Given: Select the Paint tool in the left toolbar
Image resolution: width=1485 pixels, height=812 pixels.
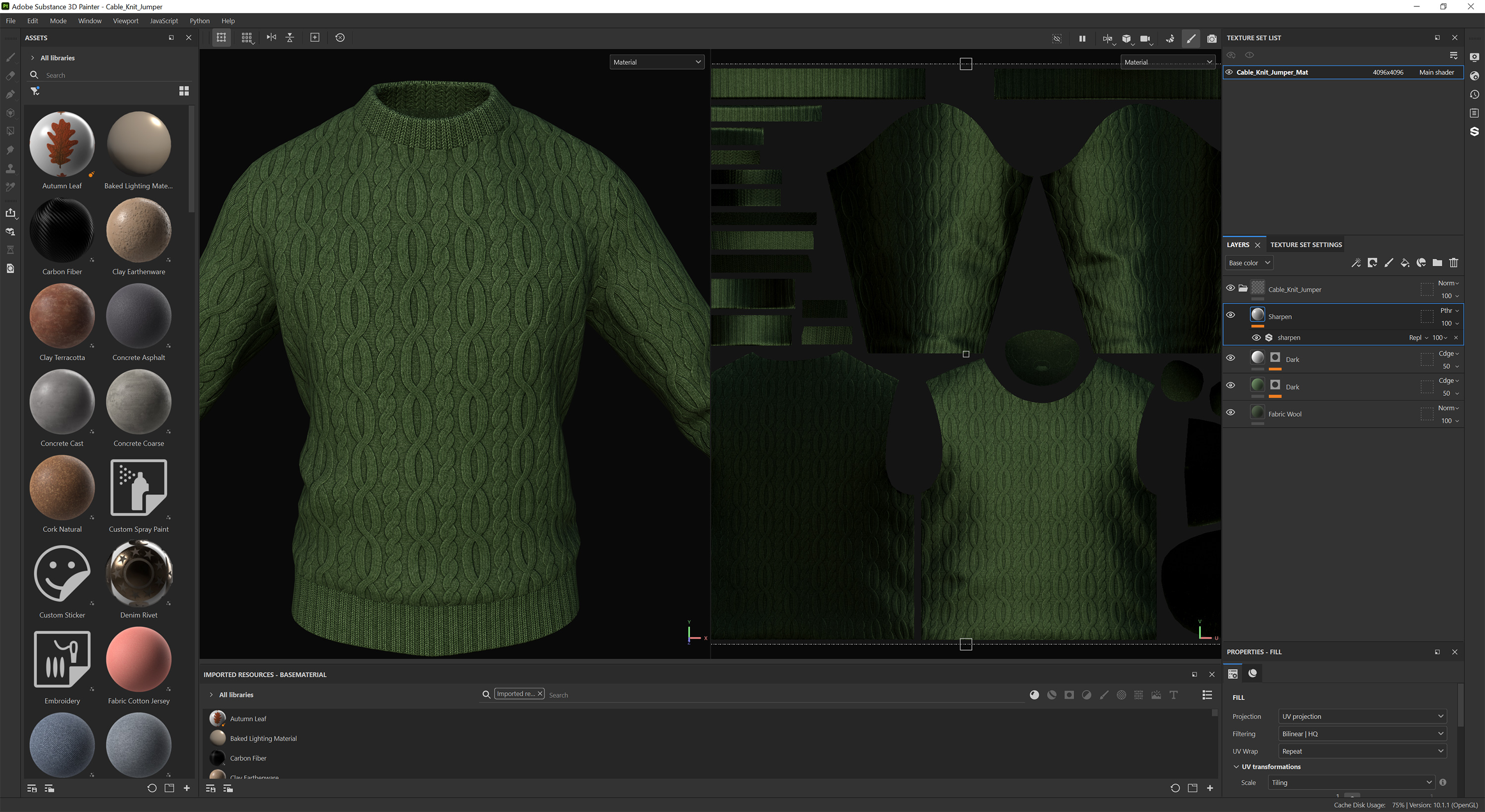Looking at the screenshot, I should click(10, 57).
